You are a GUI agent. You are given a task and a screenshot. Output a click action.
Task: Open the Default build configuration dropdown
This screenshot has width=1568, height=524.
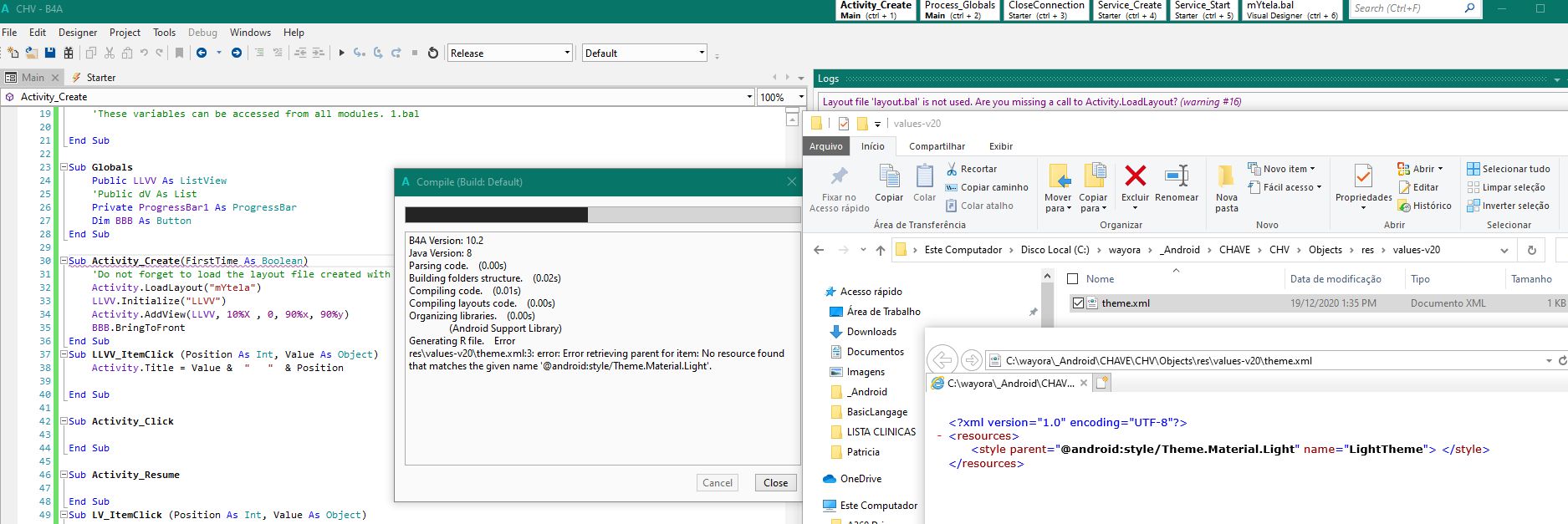pos(702,53)
